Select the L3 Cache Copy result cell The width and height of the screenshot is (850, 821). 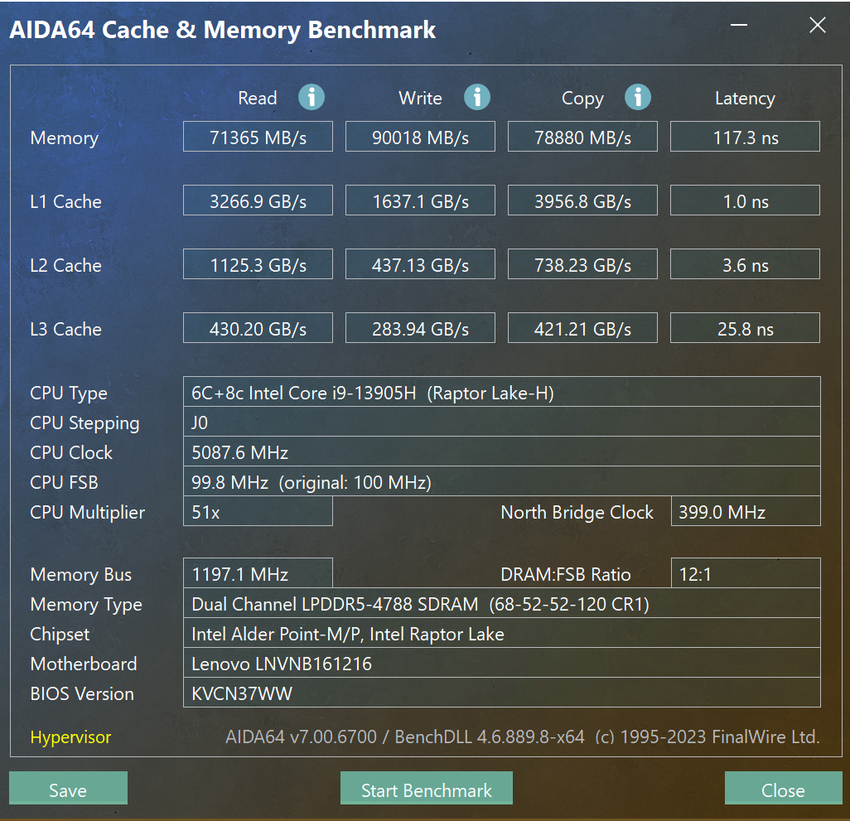click(x=582, y=328)
